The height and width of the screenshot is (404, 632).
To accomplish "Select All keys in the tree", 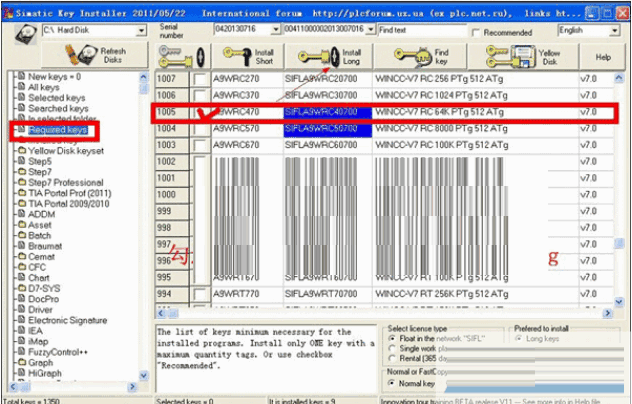I will tap(47, 88).
